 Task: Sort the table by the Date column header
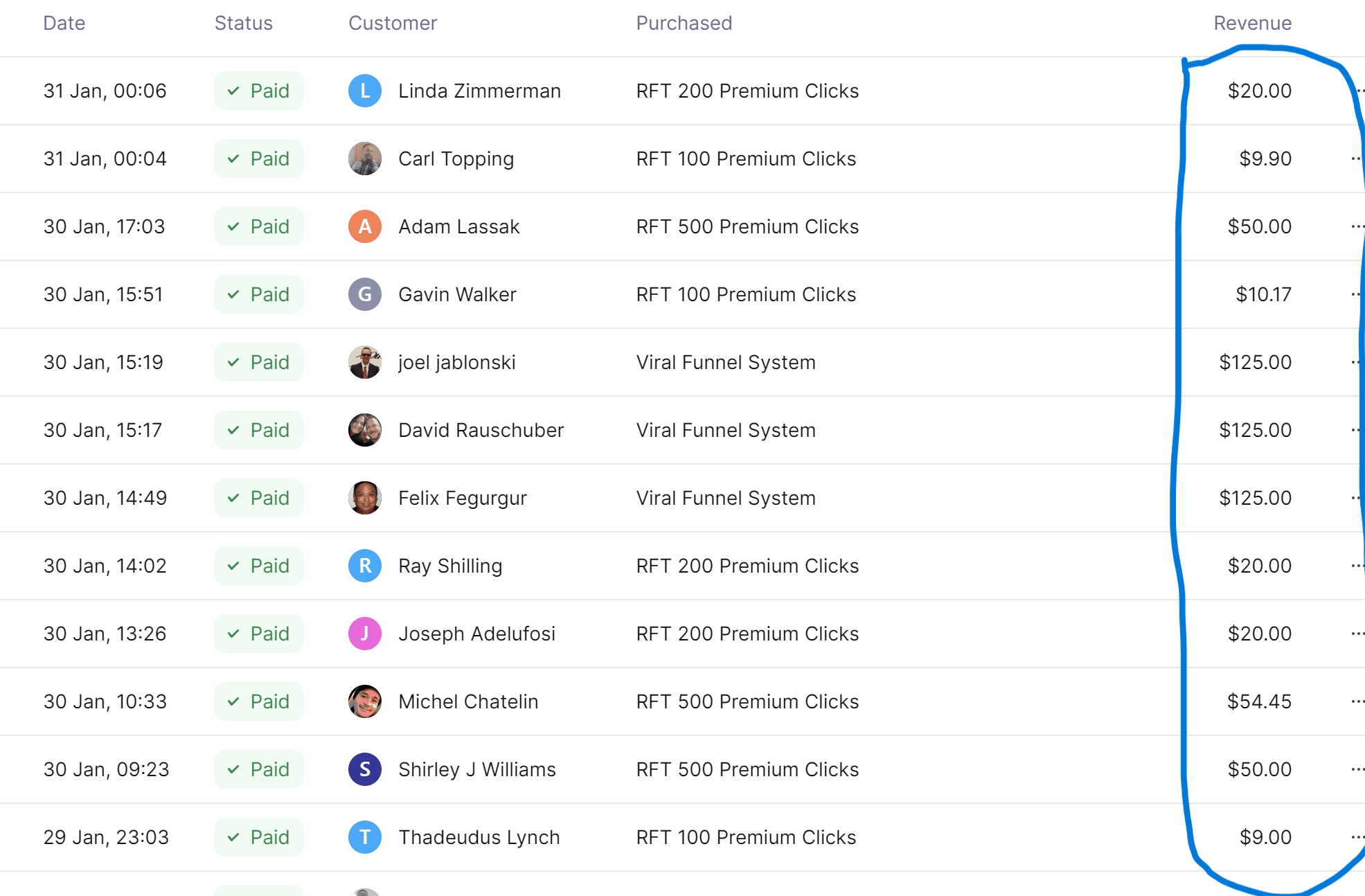pyautogui.click(x=64, y=23)
